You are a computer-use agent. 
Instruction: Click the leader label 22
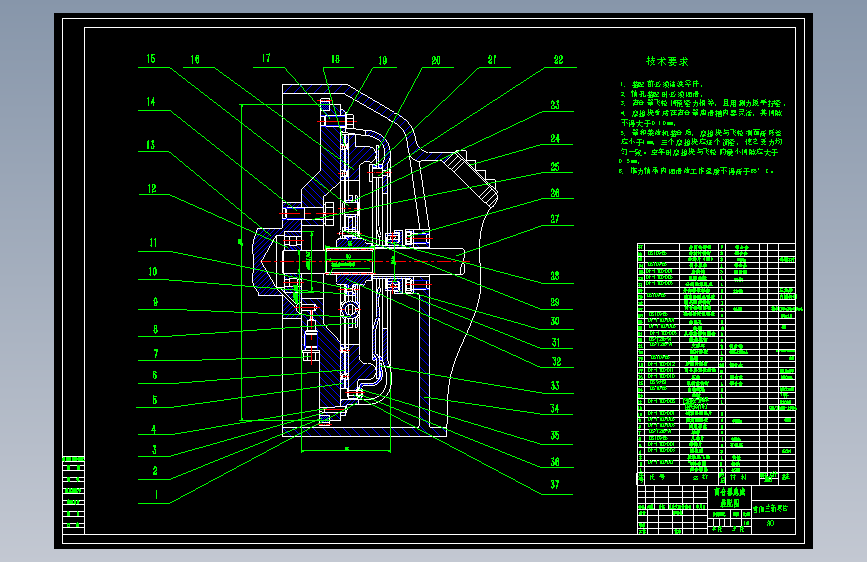click(x=558, y=60)
